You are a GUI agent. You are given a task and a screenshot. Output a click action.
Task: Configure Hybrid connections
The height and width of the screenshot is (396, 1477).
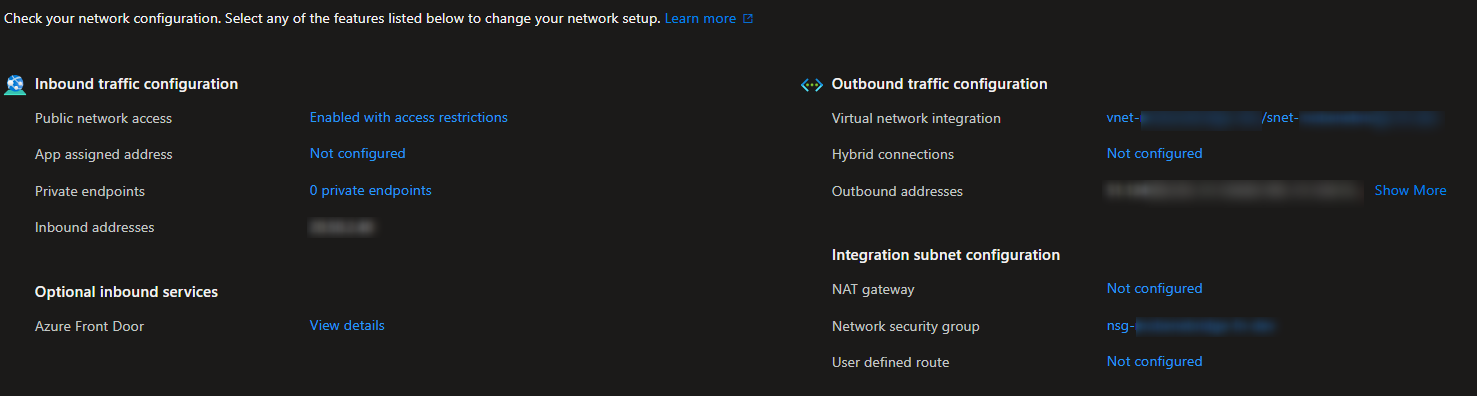(x=1155, y=154)
